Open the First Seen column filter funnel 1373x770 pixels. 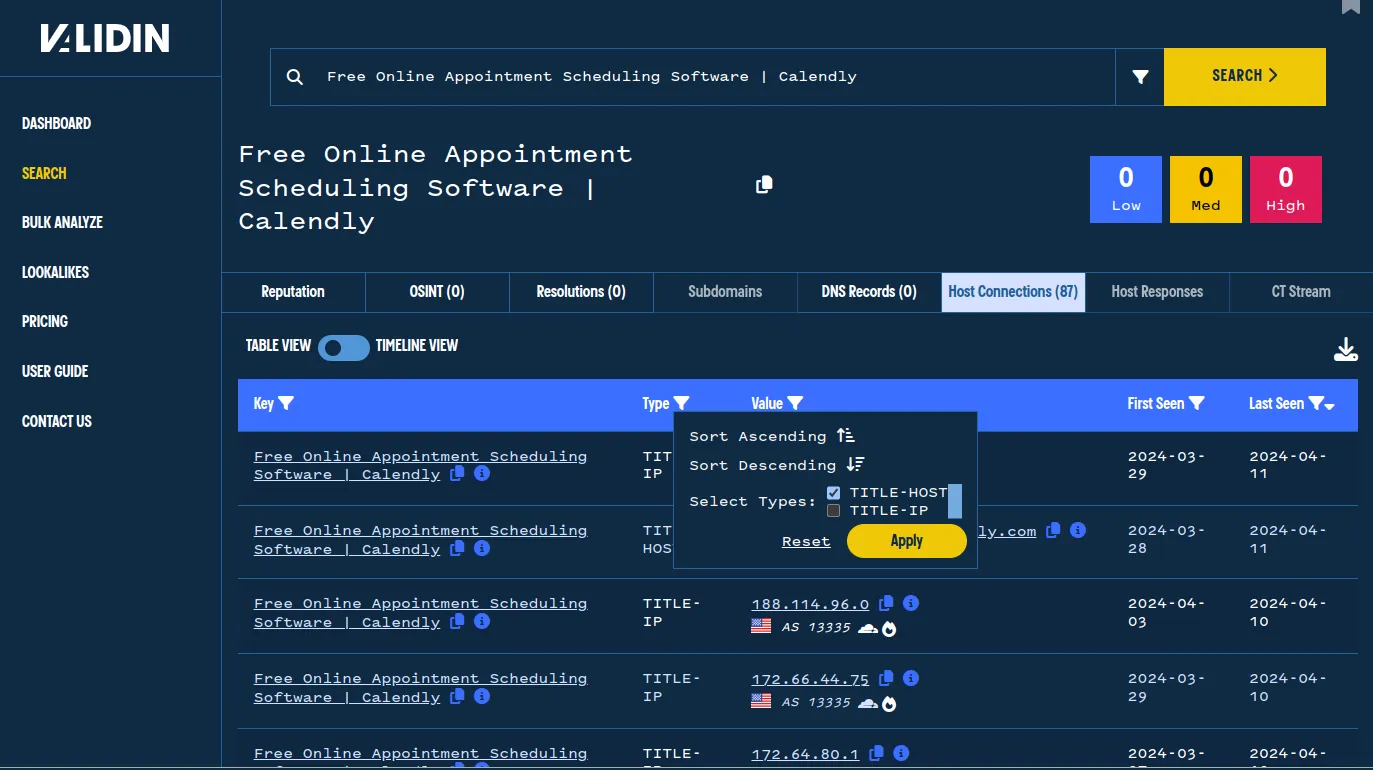pyautogui.click(x=1196, y=403)
